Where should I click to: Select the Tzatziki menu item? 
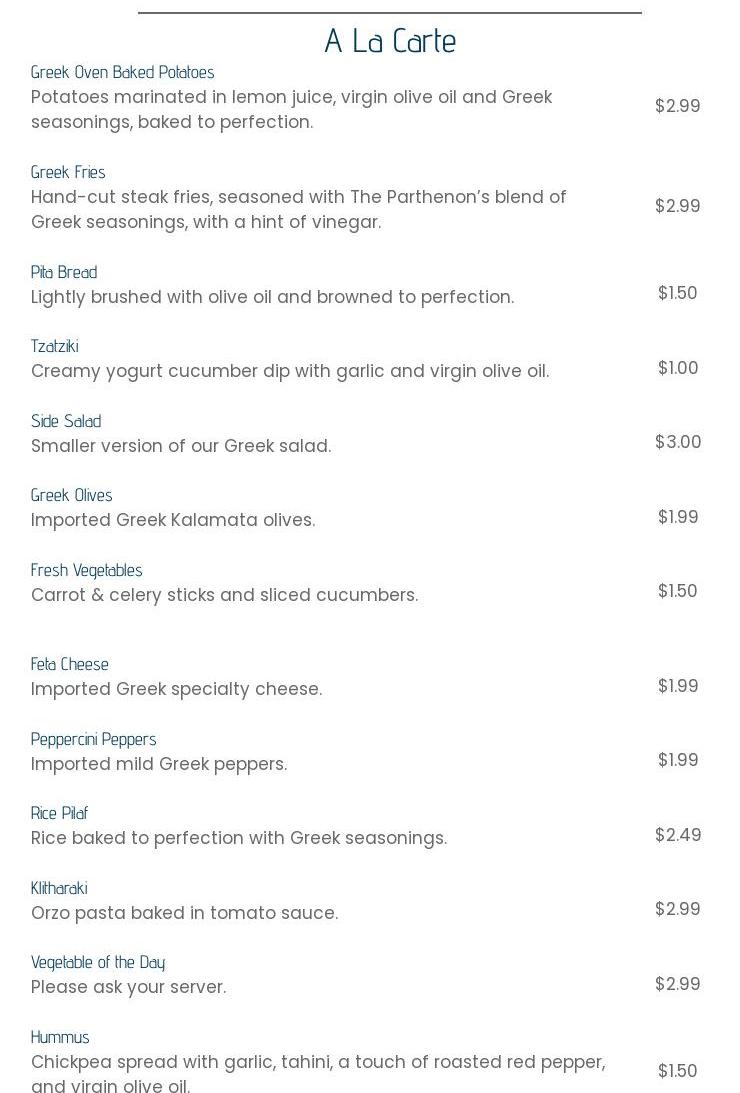(55, 346)
